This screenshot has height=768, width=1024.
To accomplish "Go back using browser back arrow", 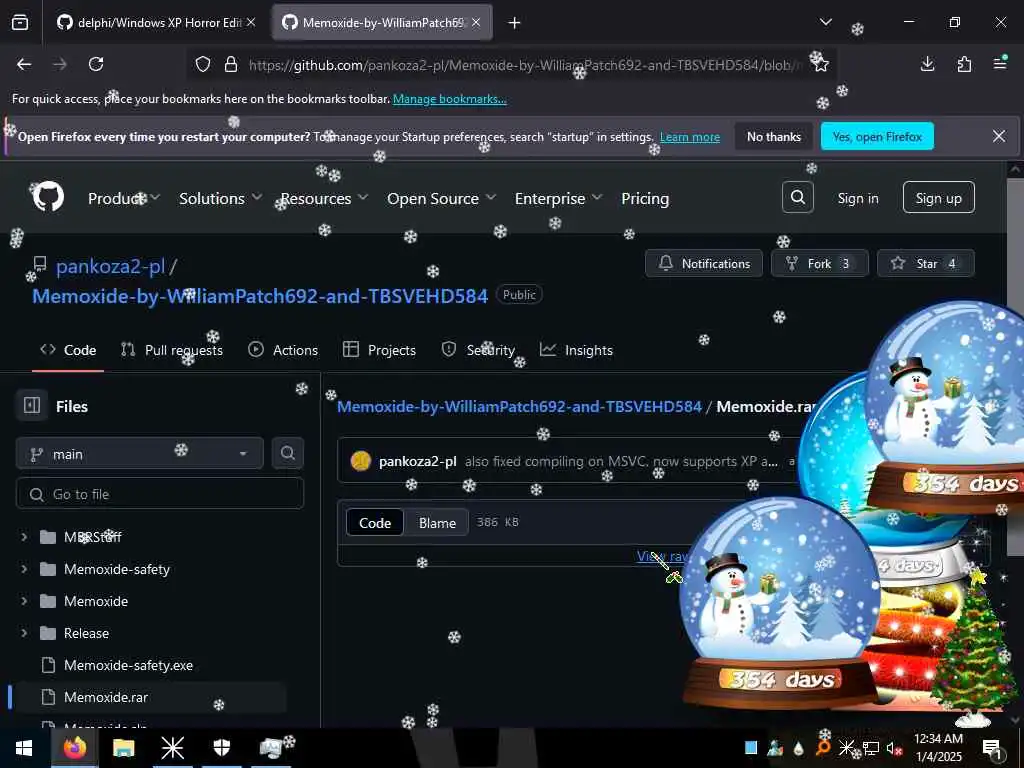I will (24, 64).
